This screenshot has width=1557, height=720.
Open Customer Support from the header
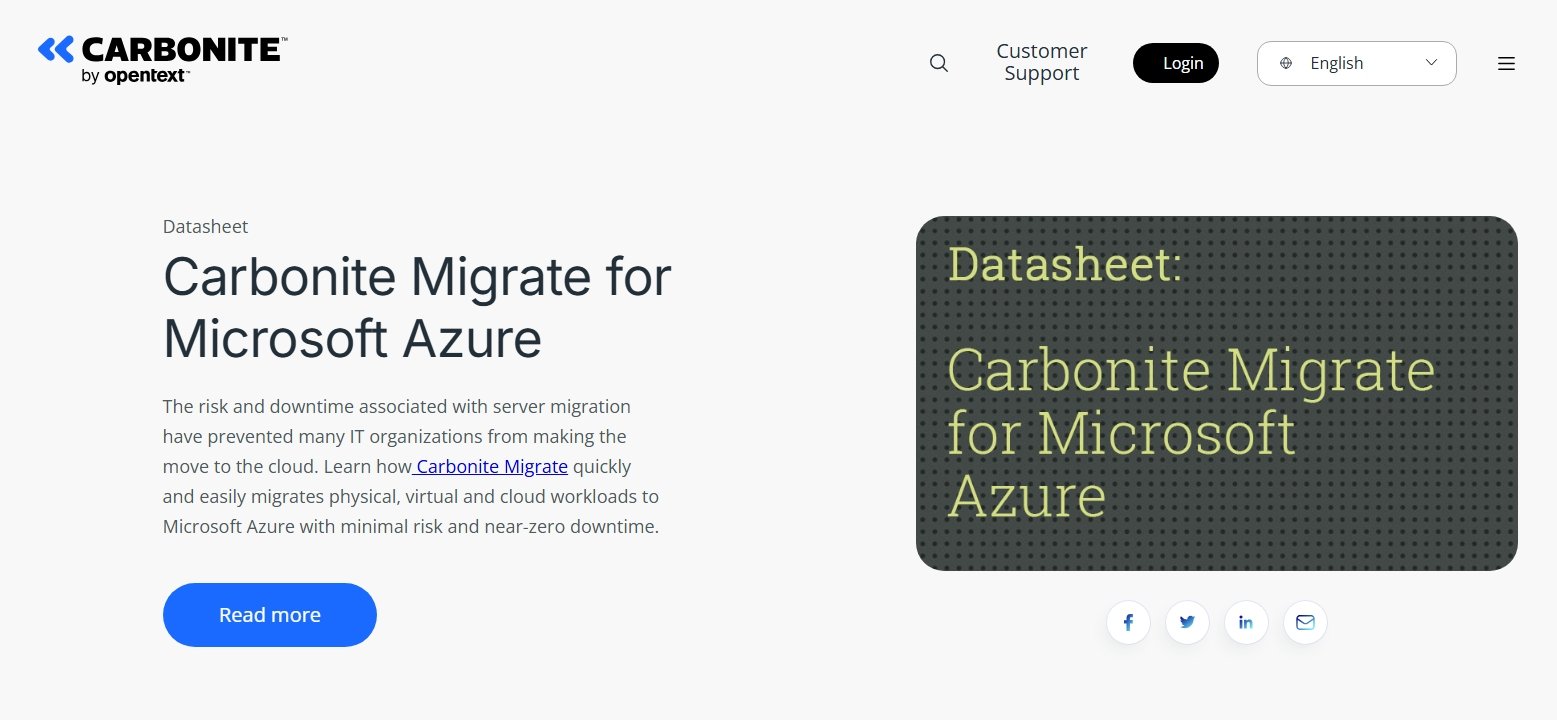[1041, 62]
